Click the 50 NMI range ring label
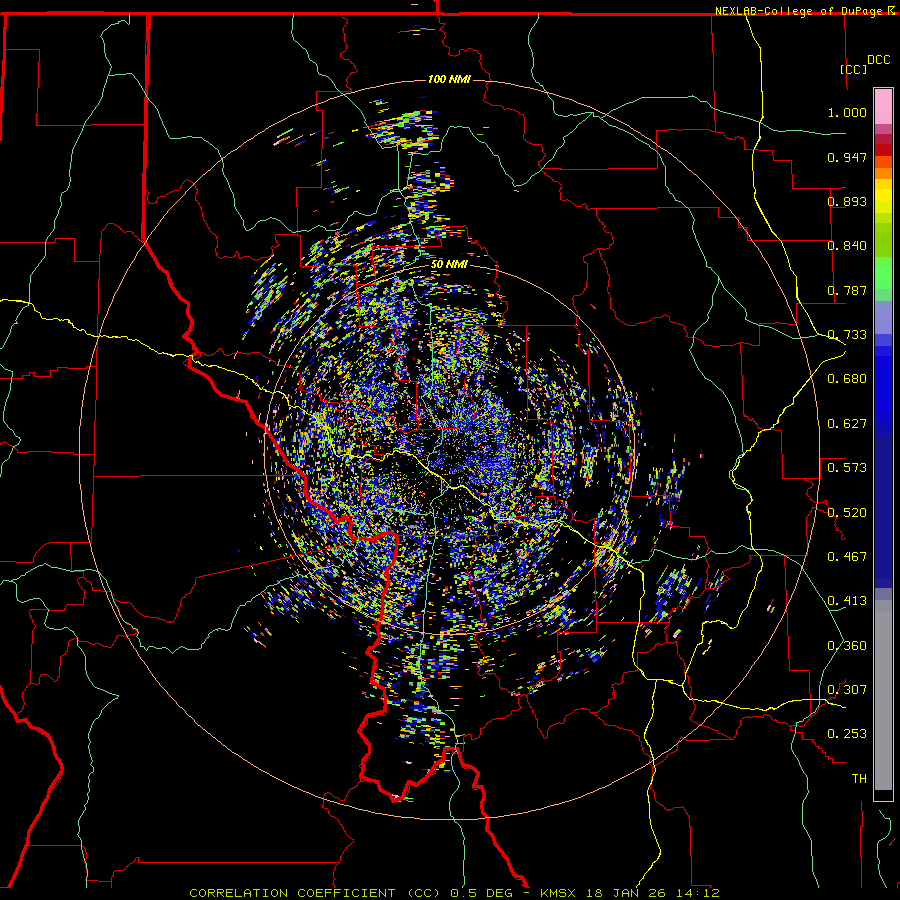900x900 pixels. (449, 264)
